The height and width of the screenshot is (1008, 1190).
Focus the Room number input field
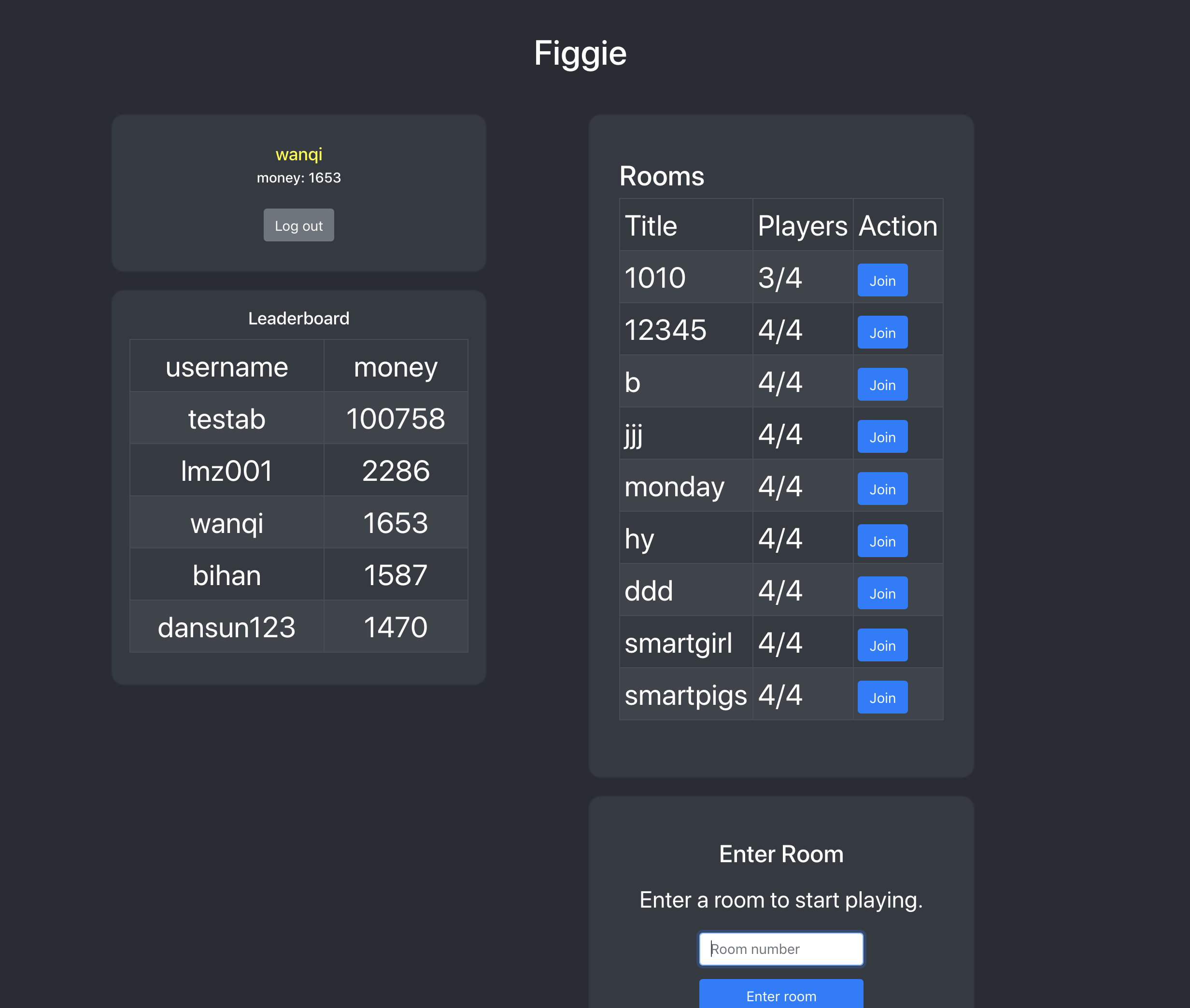click(x=781, y=949)
